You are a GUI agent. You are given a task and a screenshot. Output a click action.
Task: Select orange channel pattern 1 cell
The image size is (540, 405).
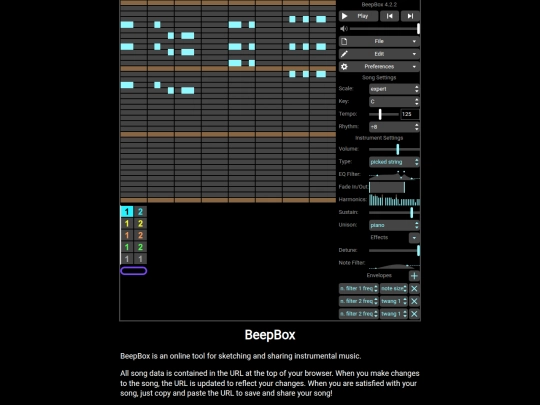pos(127,235)
